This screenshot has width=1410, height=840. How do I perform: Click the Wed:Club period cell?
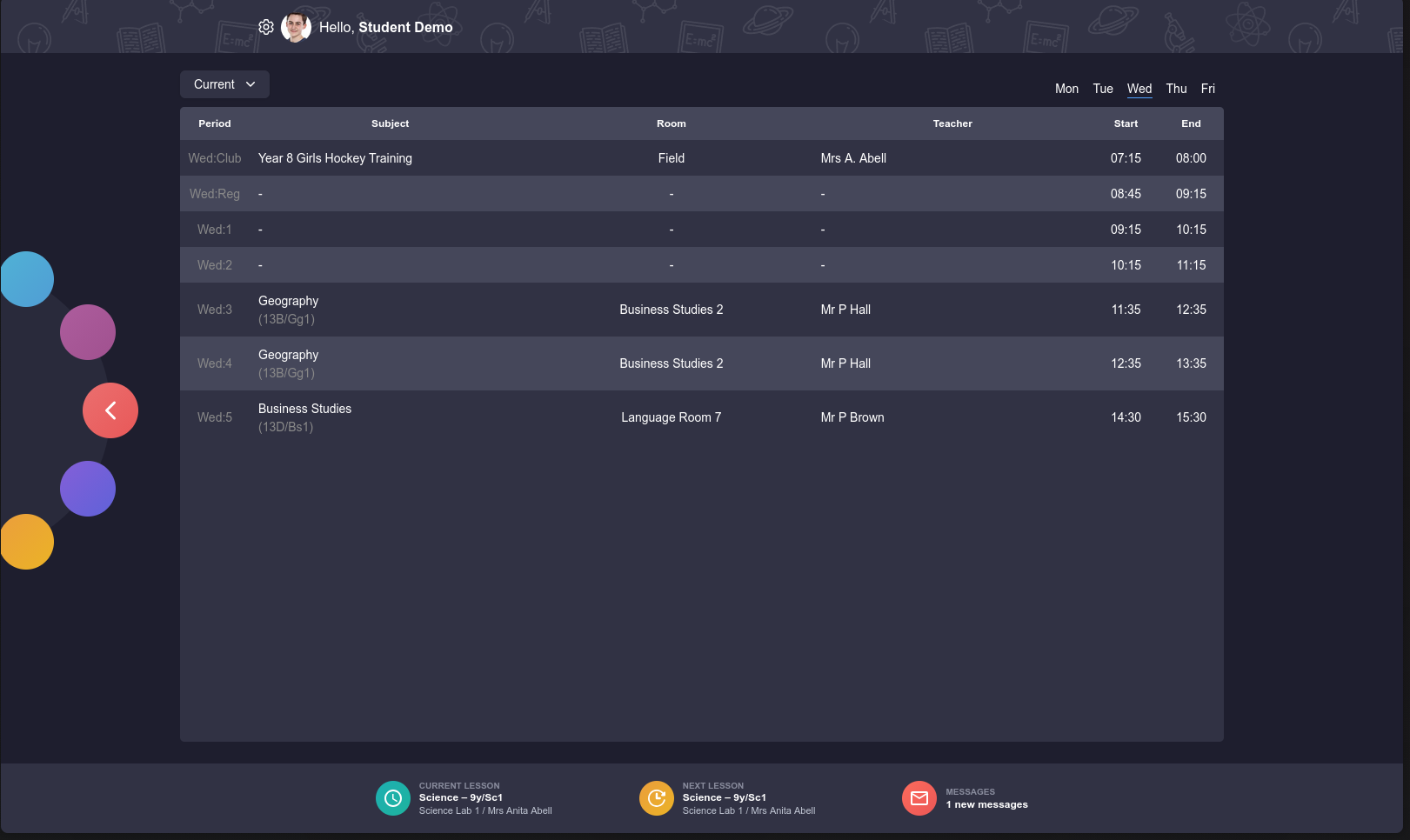(x=215, y=158)
